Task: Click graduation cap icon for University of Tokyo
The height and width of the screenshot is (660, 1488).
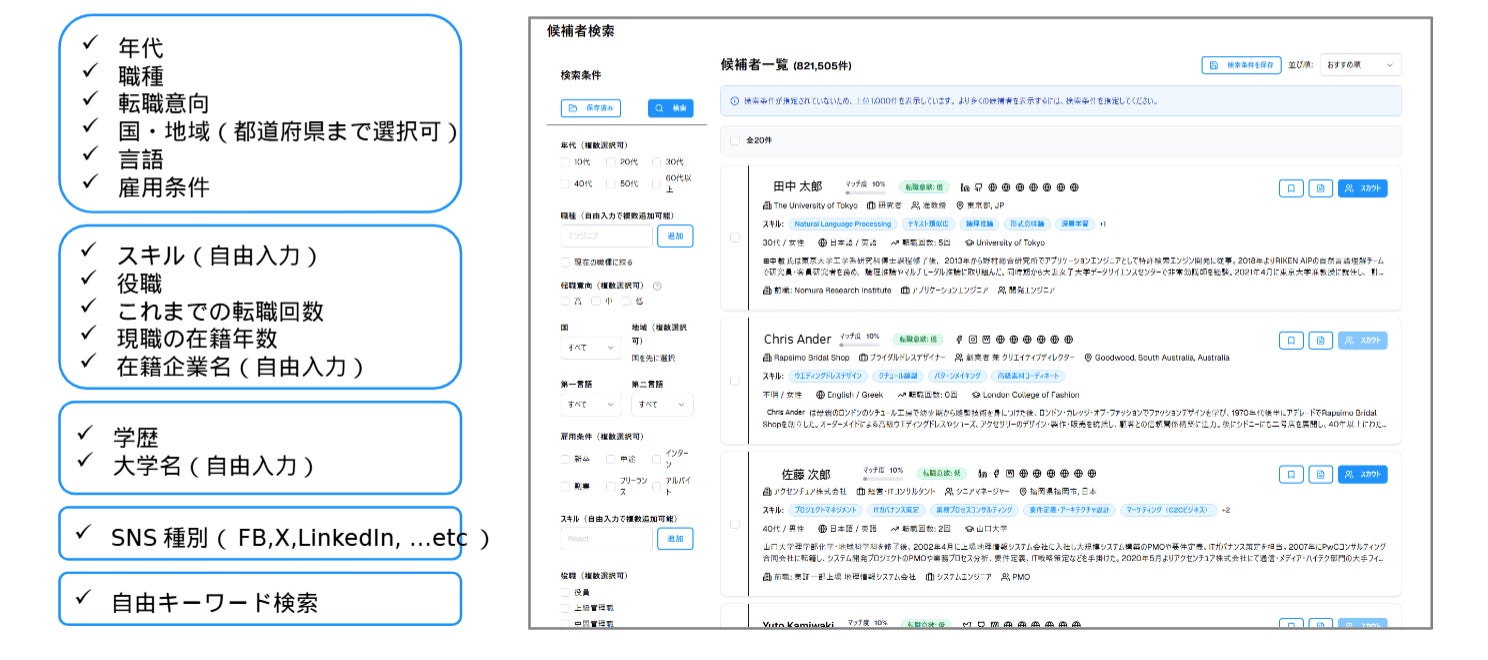Action: (x=968, y=243)
